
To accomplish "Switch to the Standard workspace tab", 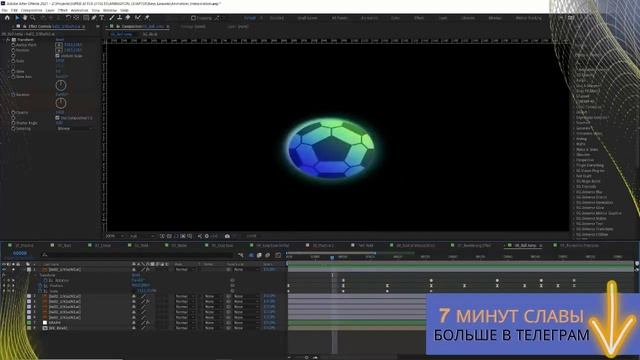I will click(x=276, y=18).
